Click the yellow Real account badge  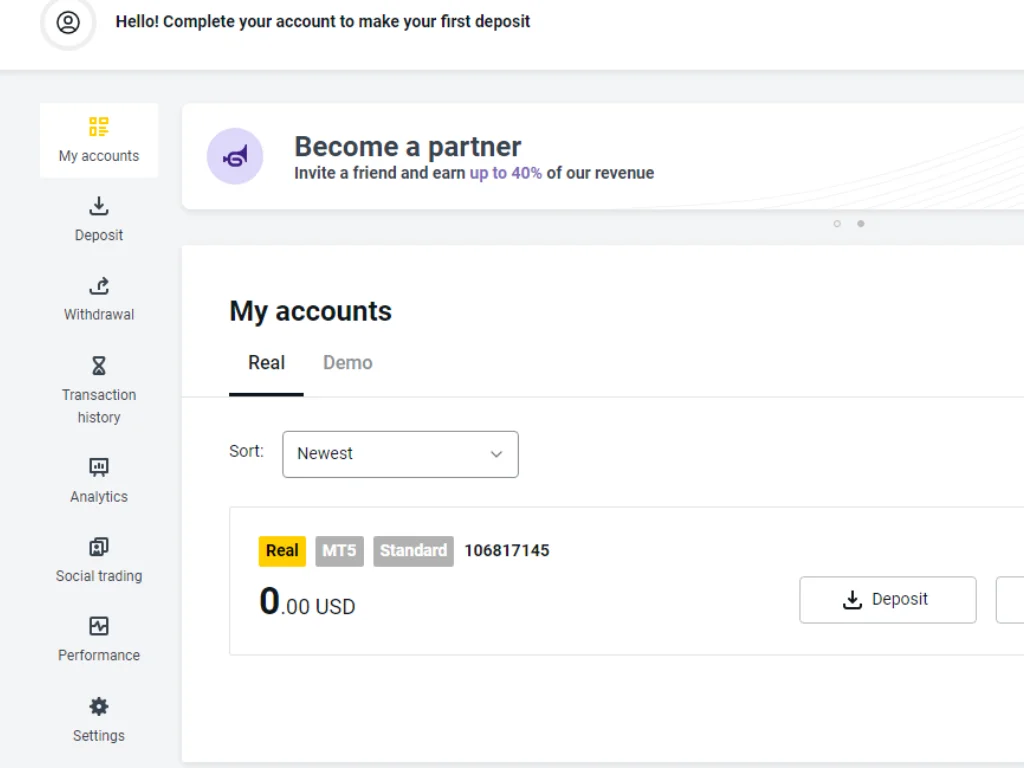(x=281, y=550)
